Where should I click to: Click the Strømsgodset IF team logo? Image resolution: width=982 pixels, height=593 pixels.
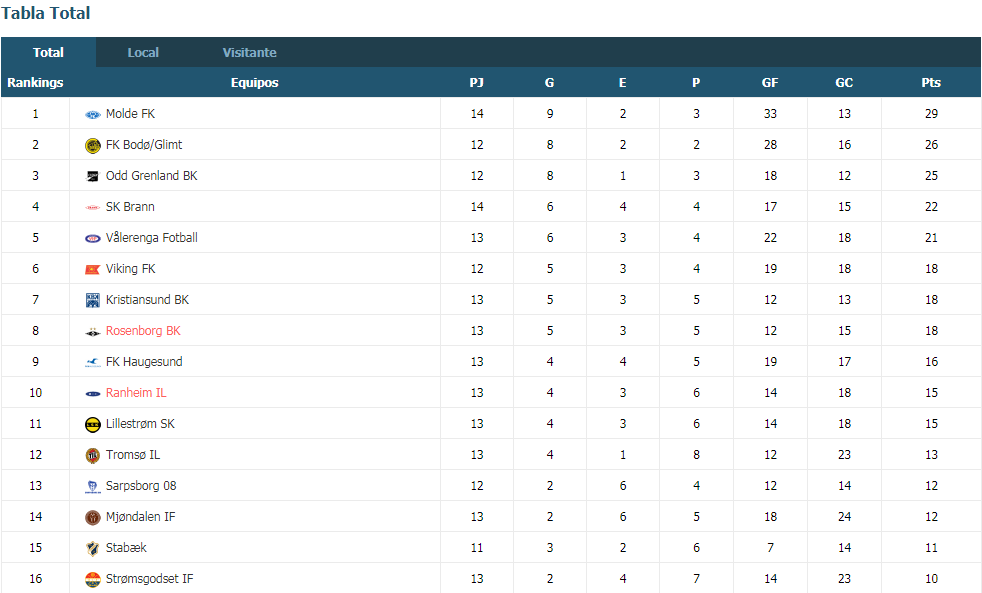[x=93, y=580]
